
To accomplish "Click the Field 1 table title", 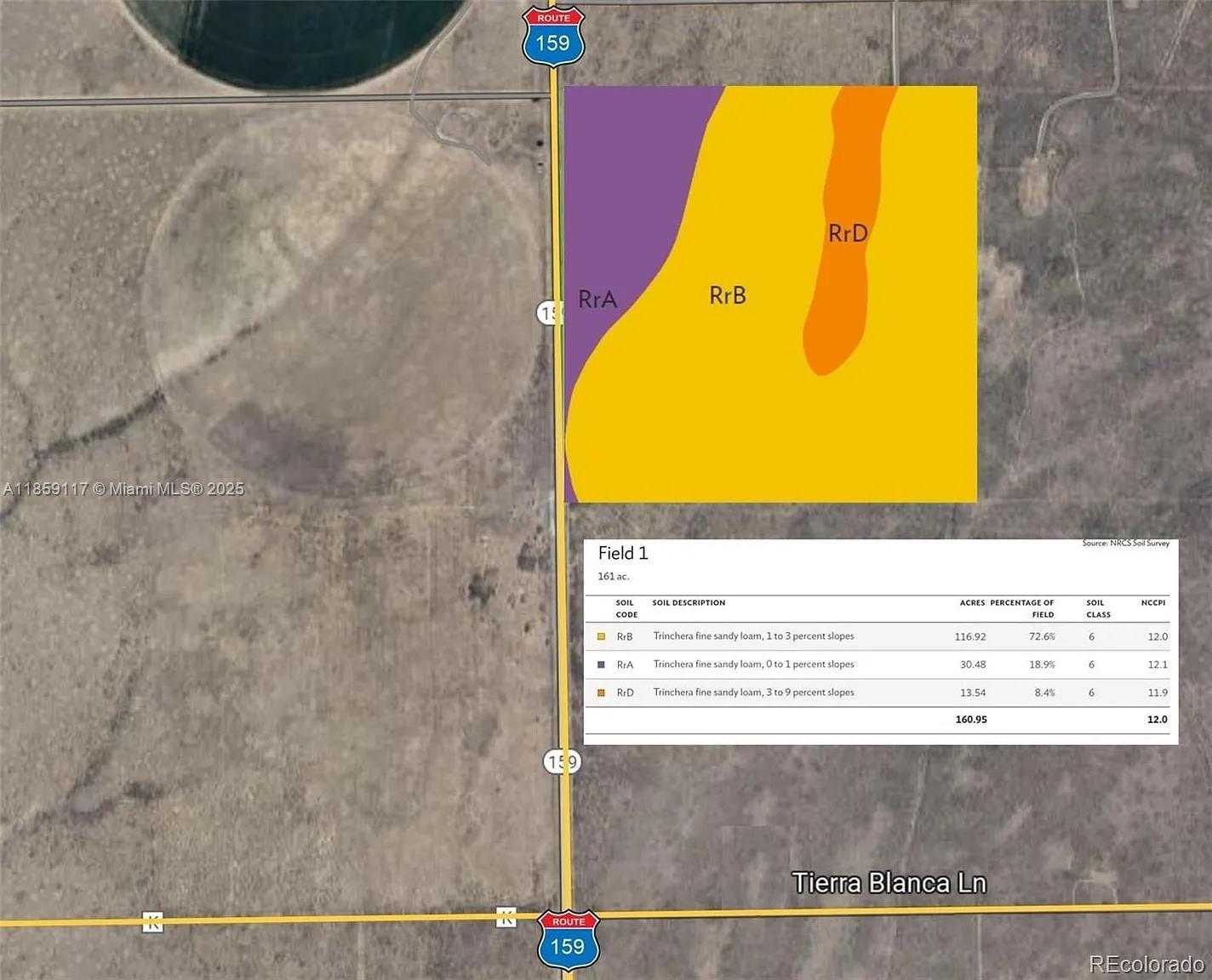I will click(x=623, y=553).
